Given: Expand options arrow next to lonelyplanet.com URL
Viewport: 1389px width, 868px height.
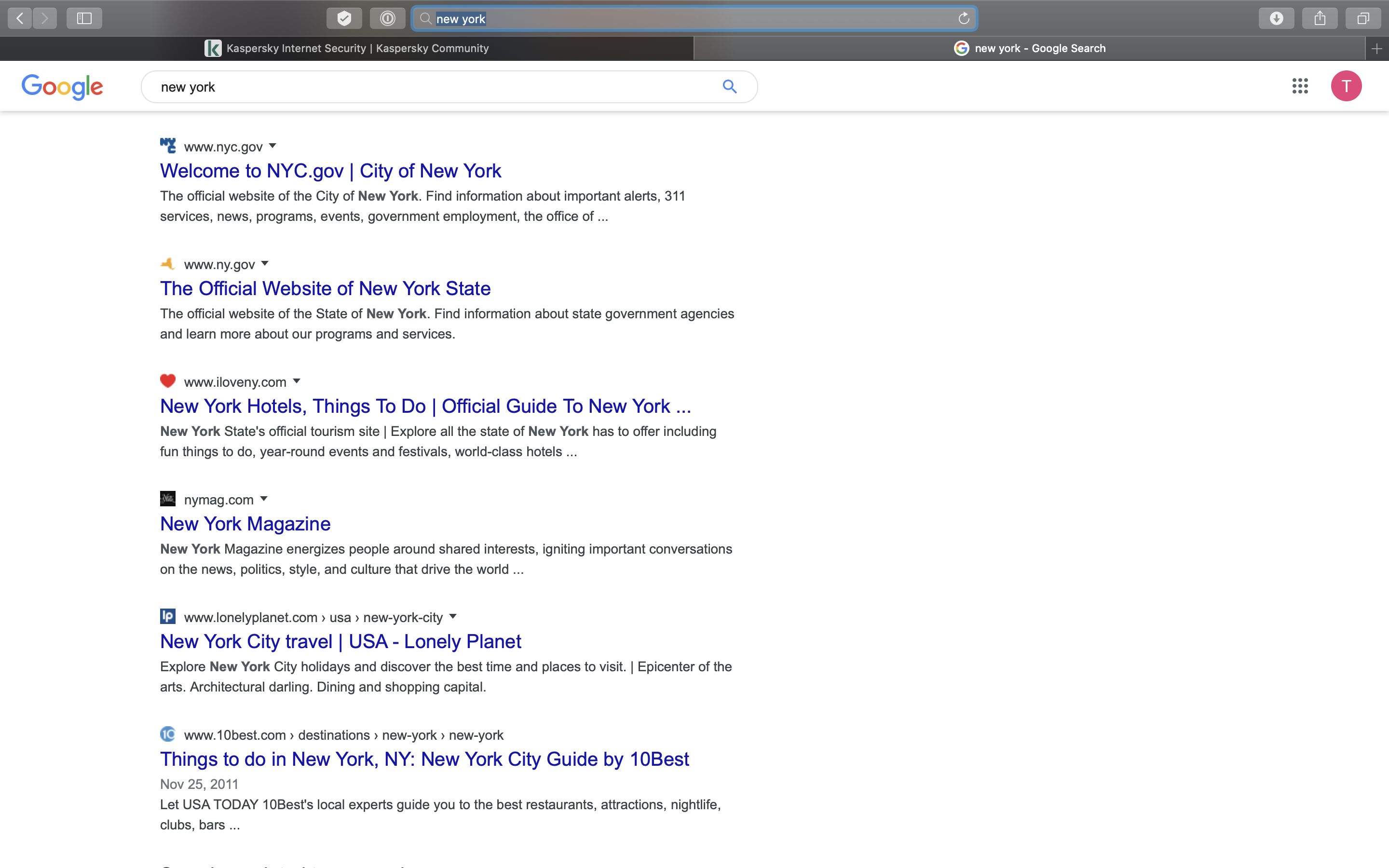Looking at the screenshot, I should (x=453, y=617).
